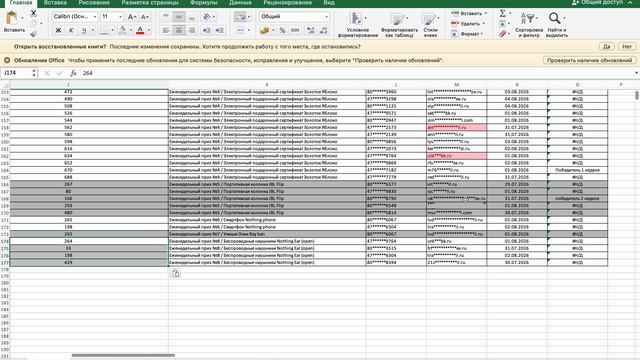The image size is (640, 360).
Task: Click the Name Box showing J174
Action: tap(16, 73)
